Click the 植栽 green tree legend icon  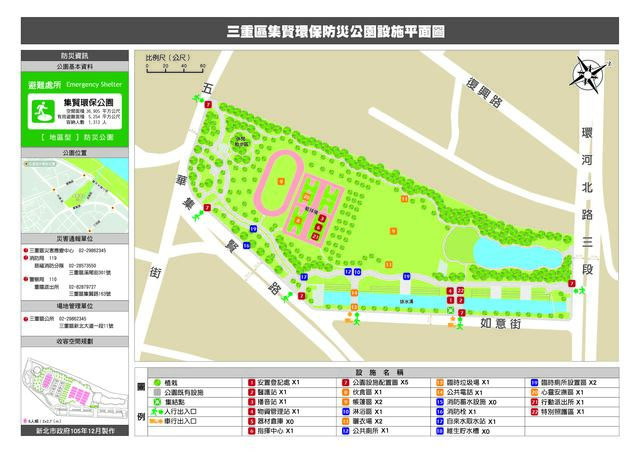tap(157, 383)
